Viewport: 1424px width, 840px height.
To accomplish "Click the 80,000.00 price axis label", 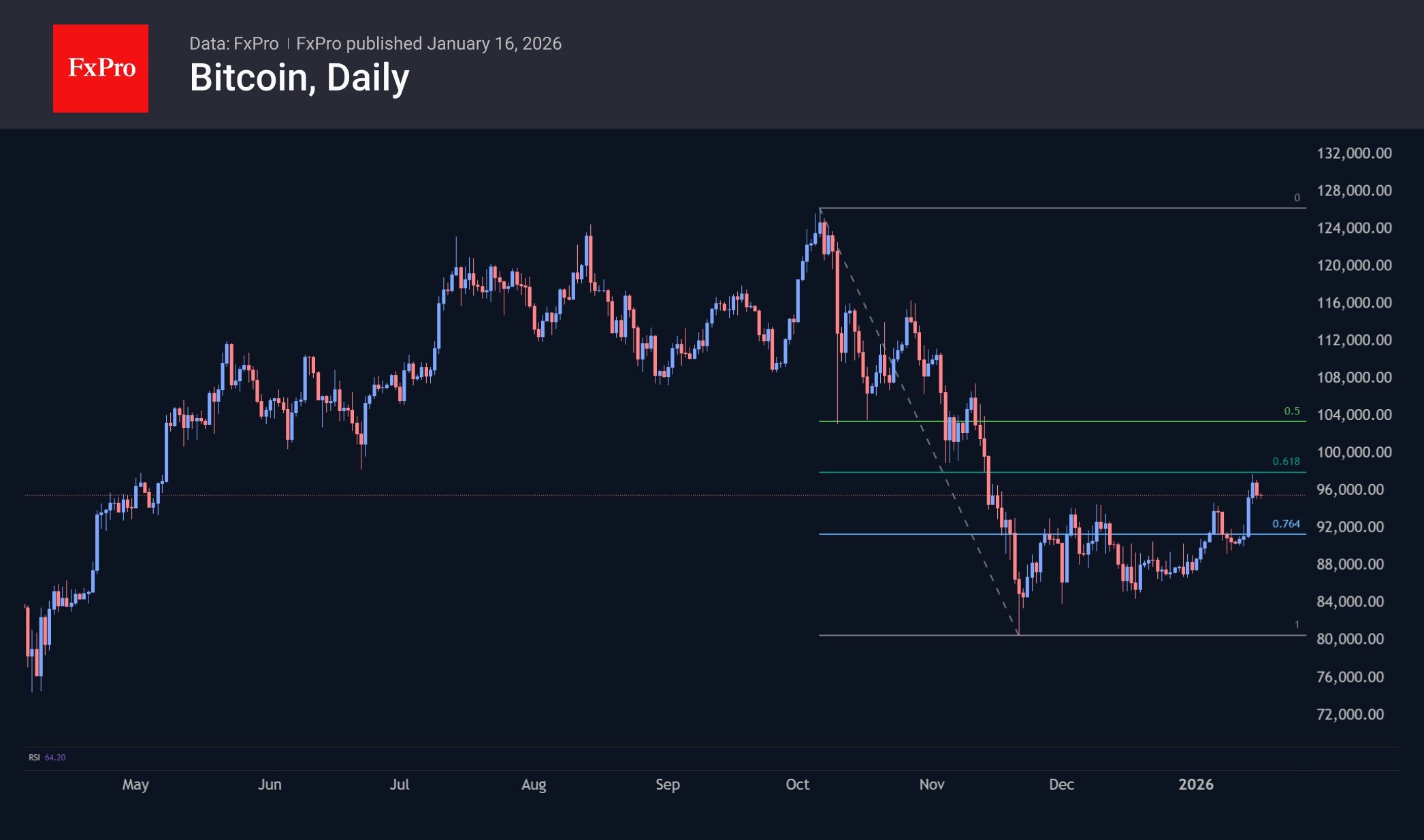I will coord(1350,639).
